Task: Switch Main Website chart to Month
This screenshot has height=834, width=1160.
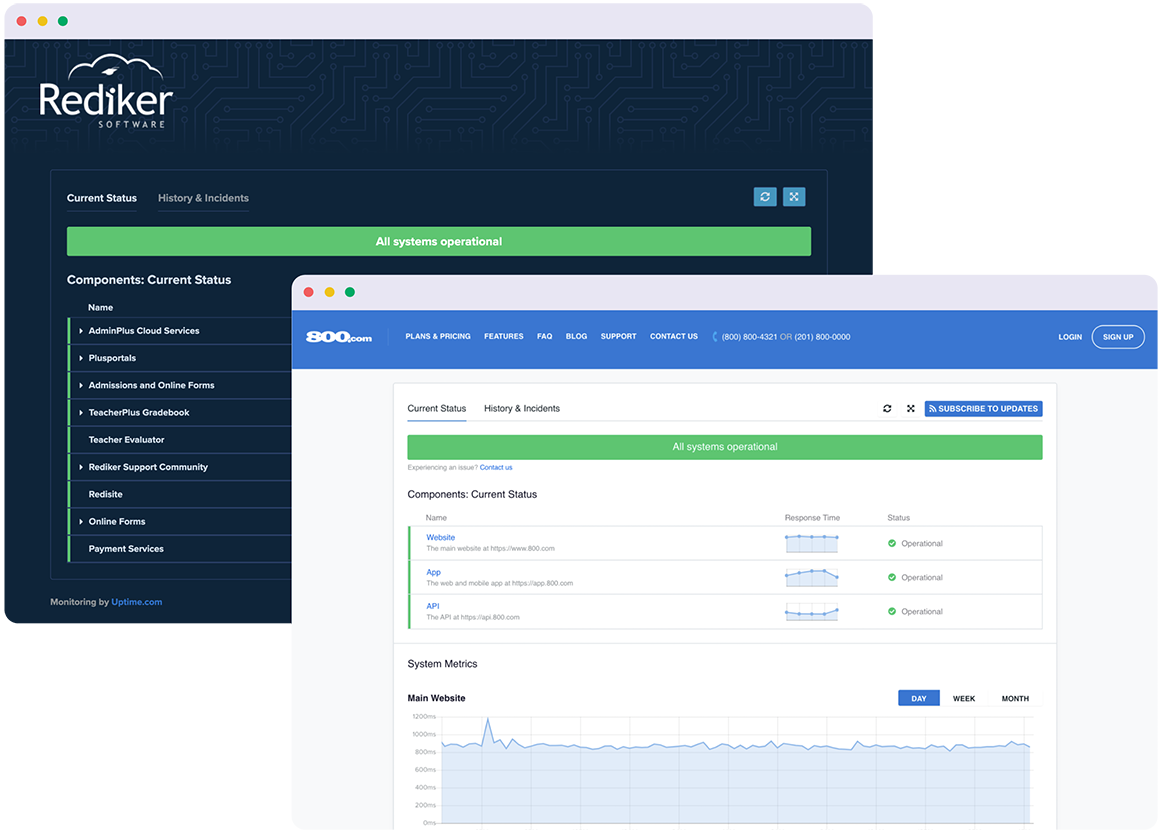Action: (x=1015, y=699)
